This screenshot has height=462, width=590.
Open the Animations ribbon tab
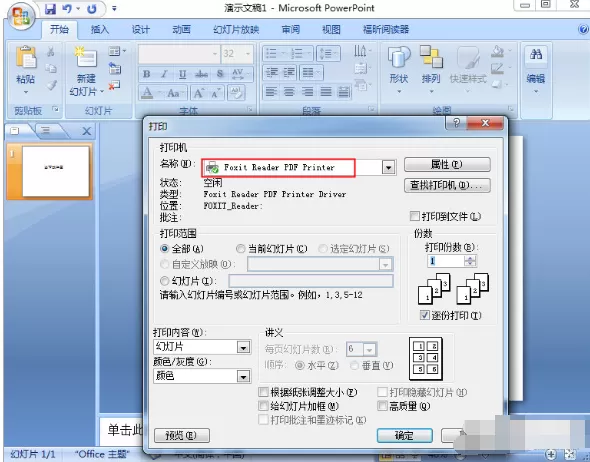click(181, 29)
